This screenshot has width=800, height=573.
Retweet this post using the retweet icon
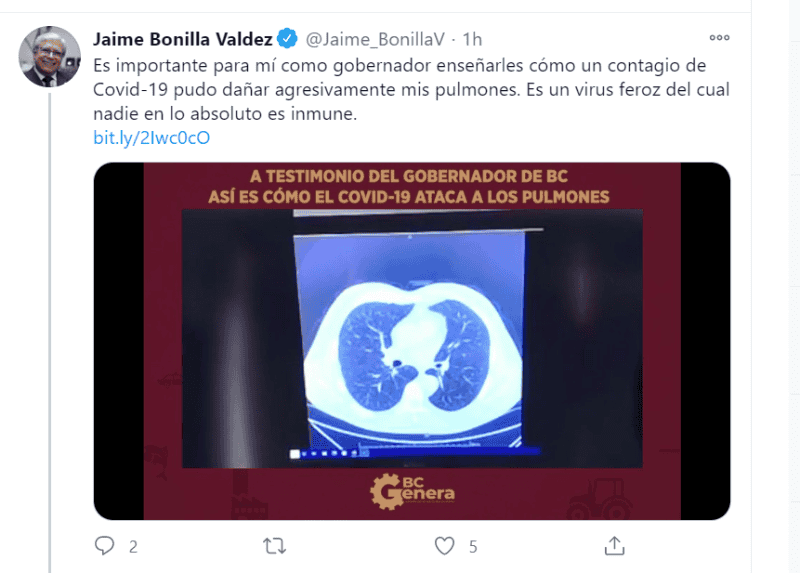274,546
